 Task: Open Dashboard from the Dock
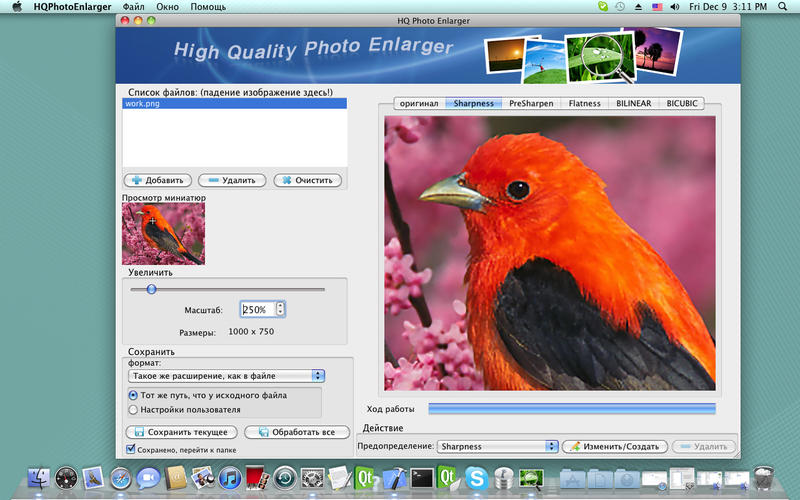[x=66, y=479]
